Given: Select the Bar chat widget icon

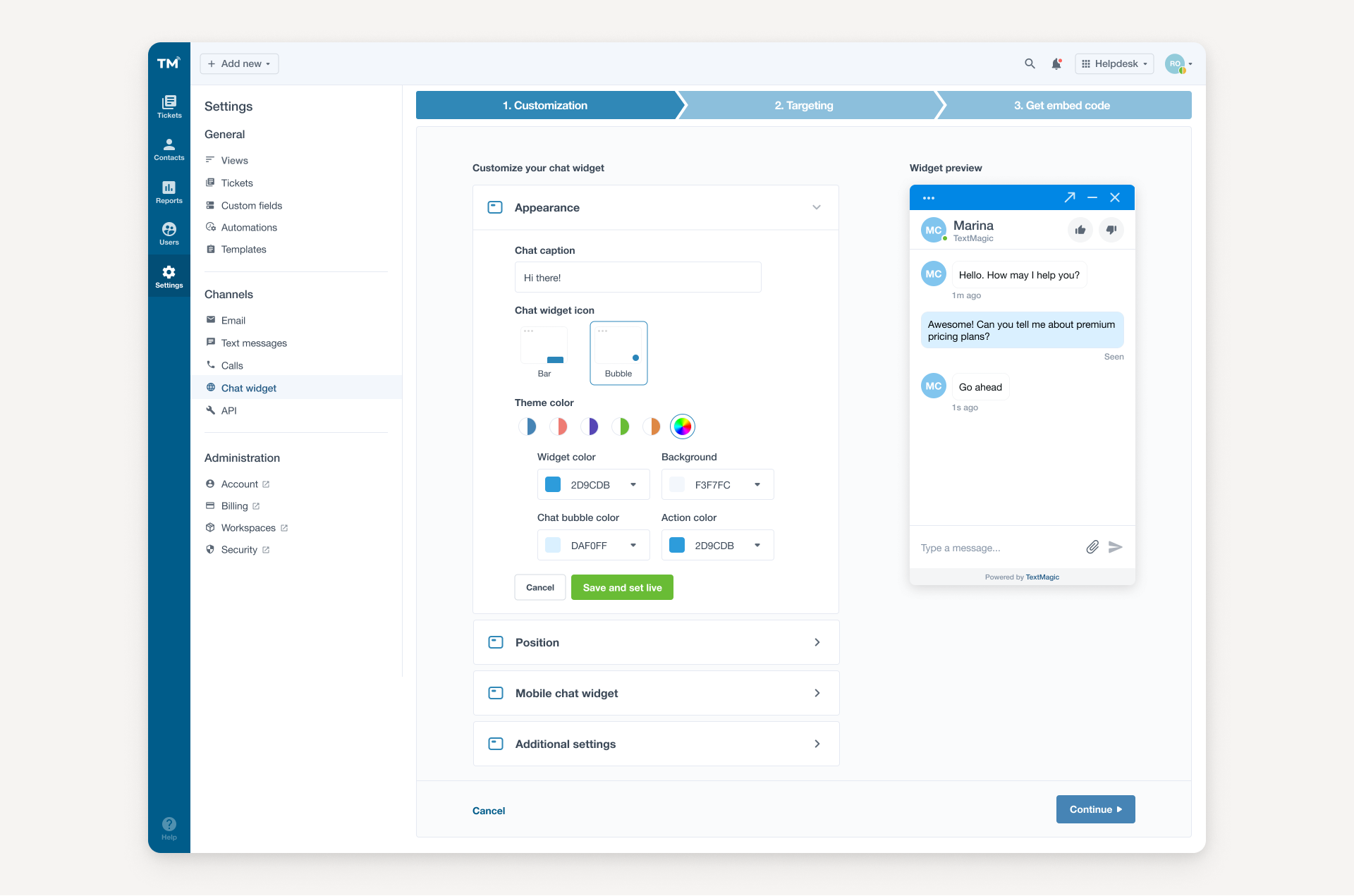Looking at the screenshot, I should pos(544,352).
